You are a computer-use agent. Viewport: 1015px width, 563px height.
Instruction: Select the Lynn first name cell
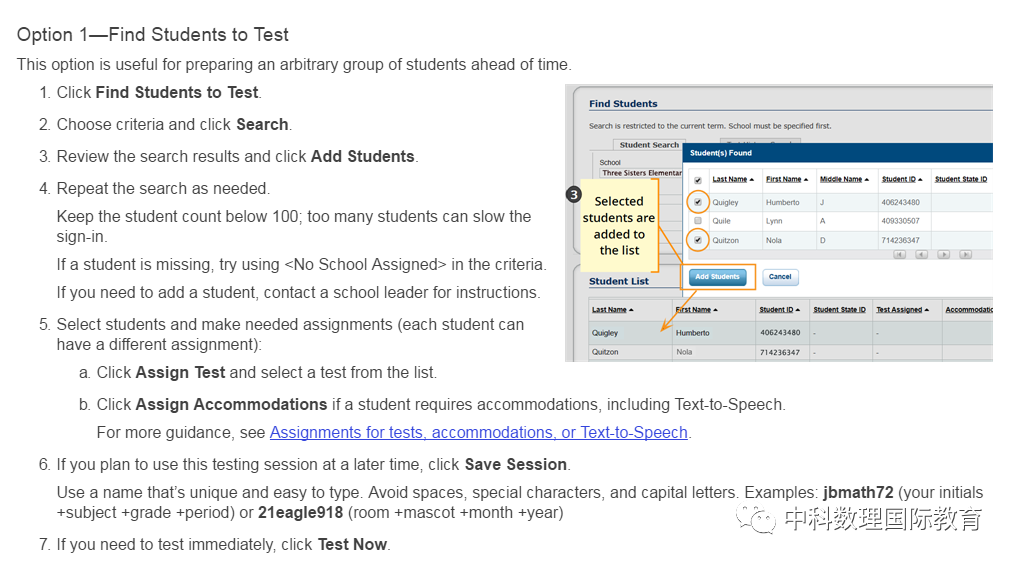(774, 221)
